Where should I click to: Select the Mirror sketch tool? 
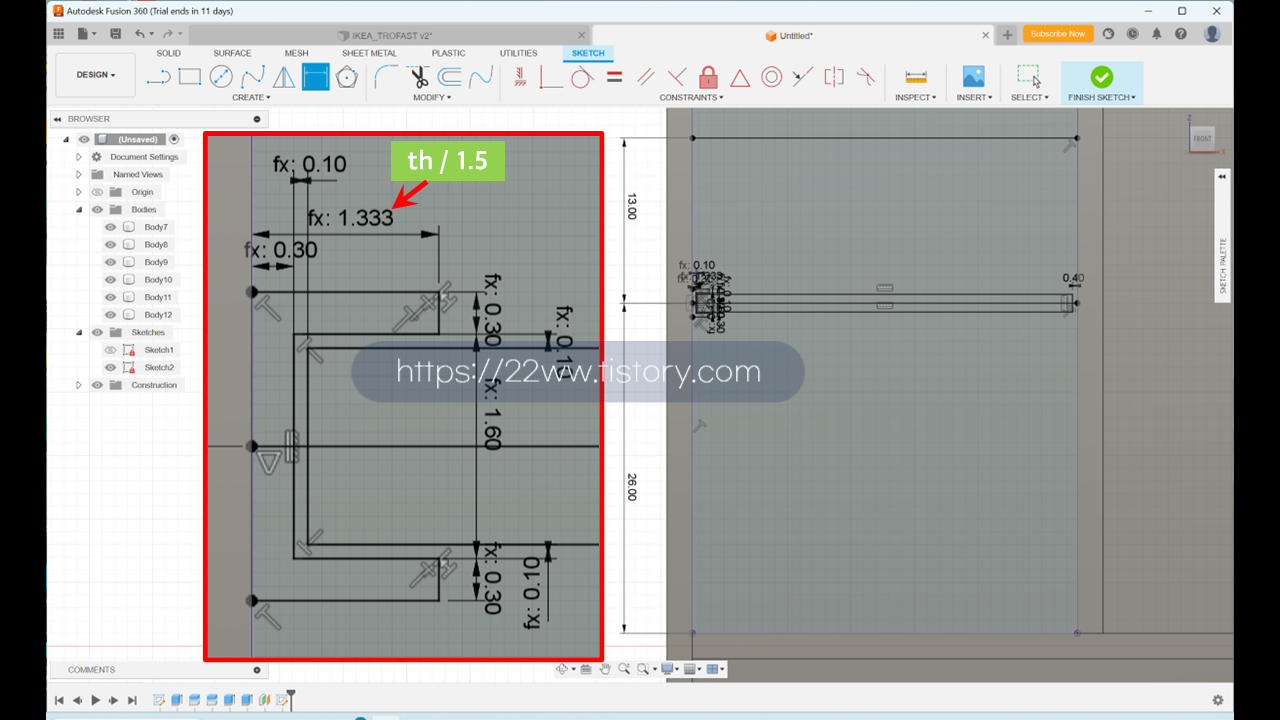284,77
